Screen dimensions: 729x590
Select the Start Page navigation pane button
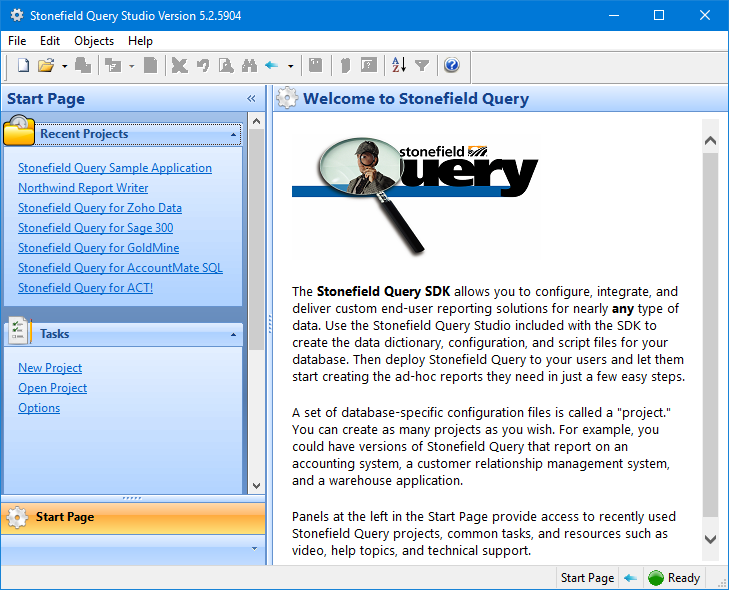click(133, 517)
